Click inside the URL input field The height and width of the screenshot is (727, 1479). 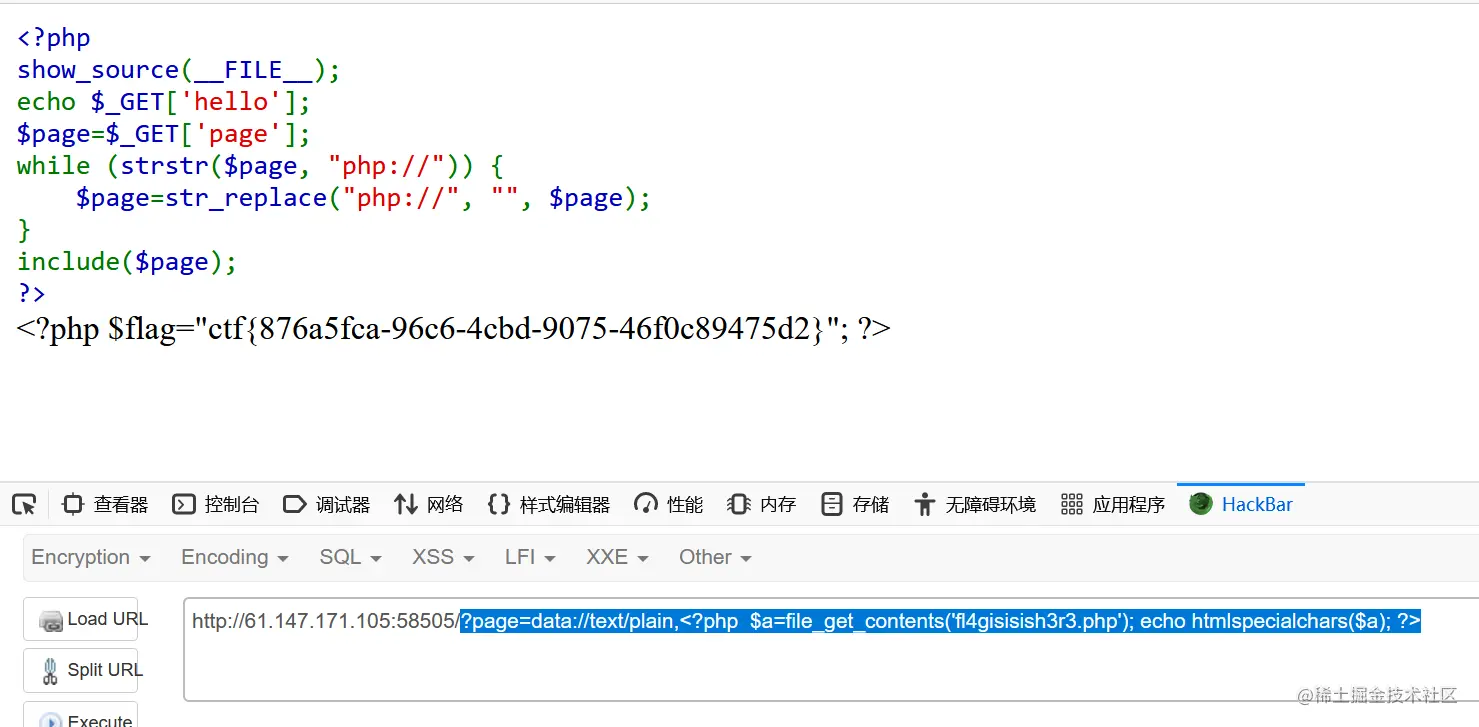click(x=800, y=650)
